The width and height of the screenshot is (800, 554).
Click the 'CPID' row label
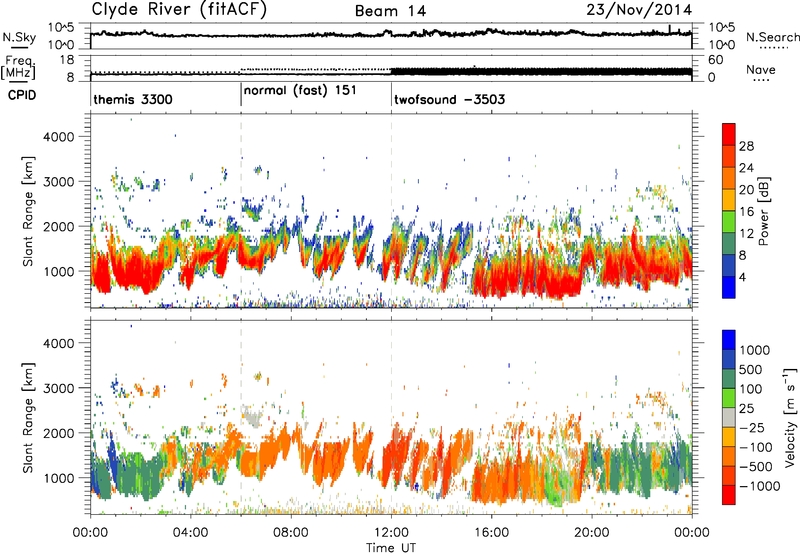(x=22, y=95)
